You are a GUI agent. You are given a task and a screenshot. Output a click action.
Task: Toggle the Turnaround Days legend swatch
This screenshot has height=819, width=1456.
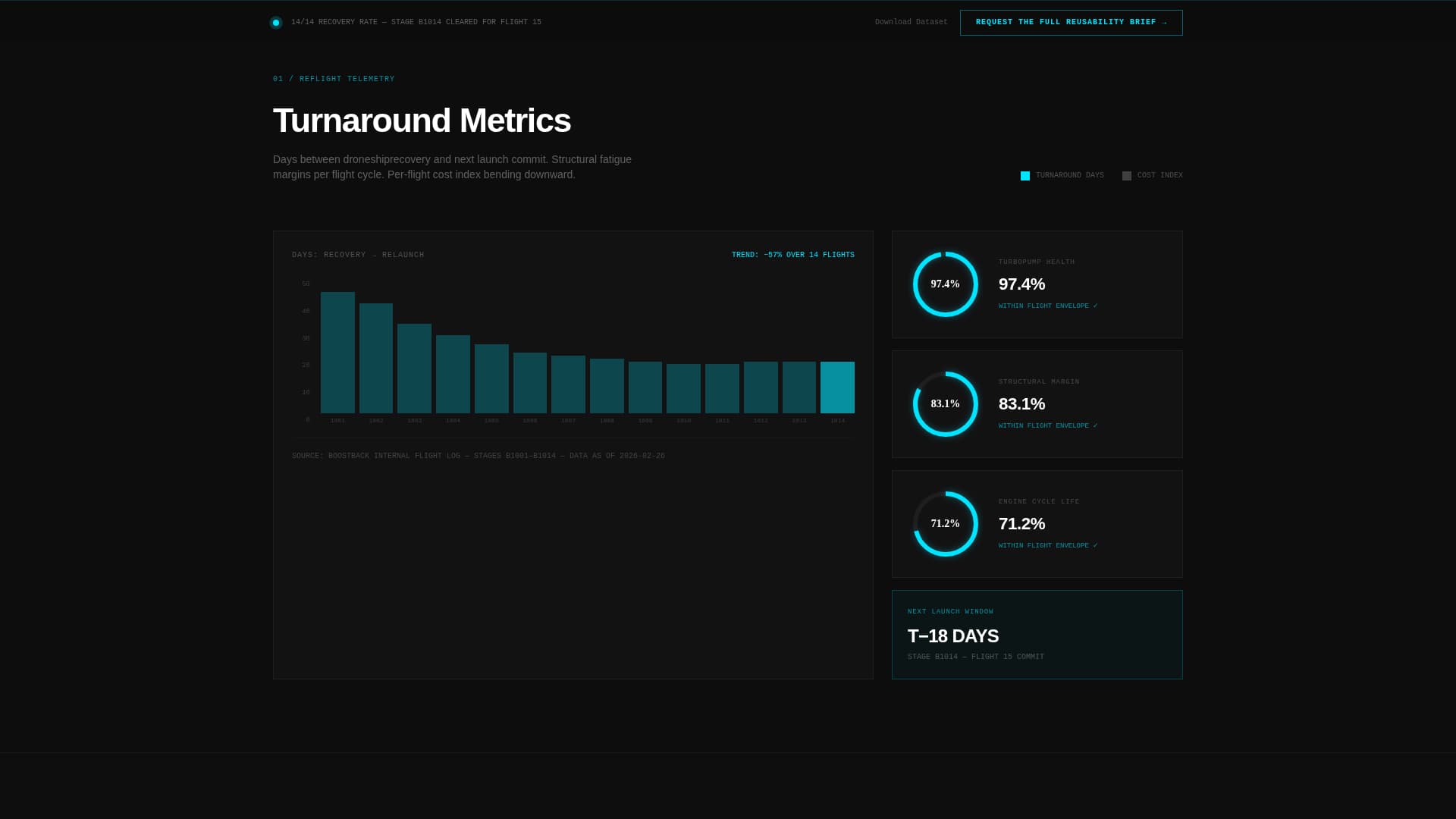[x=1025, y=176]
